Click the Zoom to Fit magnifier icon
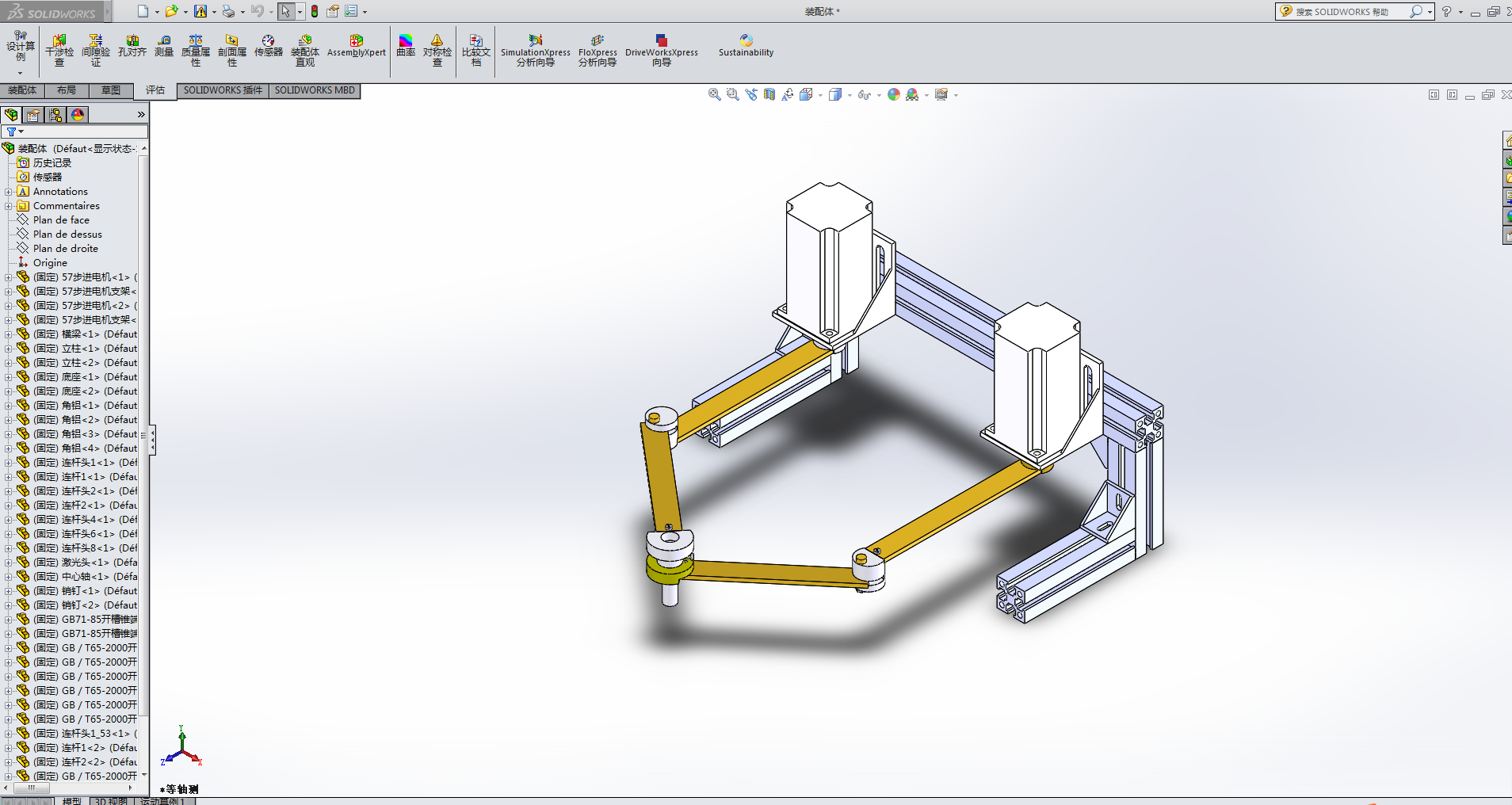1512x805 pixels. click(714, 95)
